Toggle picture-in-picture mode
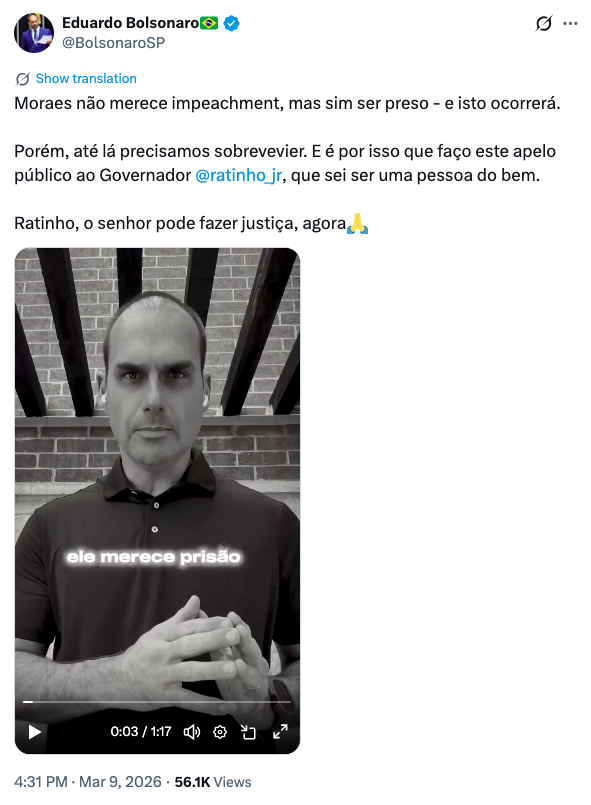 pyautogui.click(x=249, y=732)
